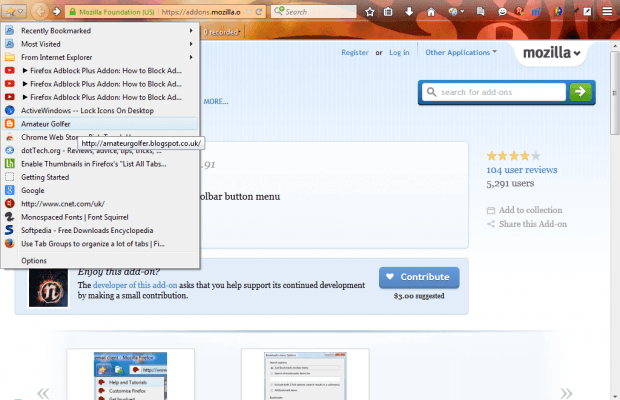Click the address bar URL

click(x=201, y=12)
